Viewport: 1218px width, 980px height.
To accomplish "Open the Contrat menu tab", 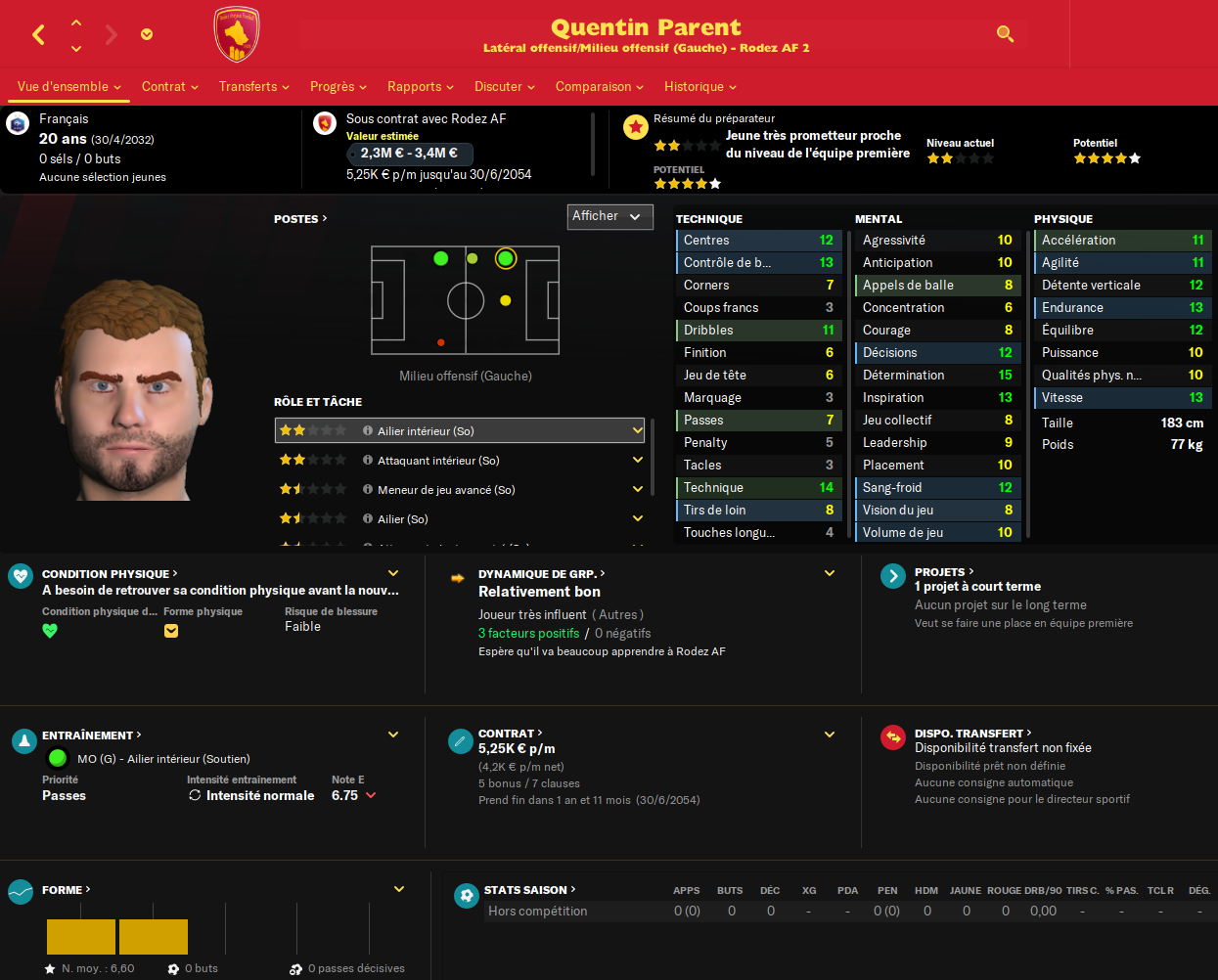I will click(x=170, y=86).
